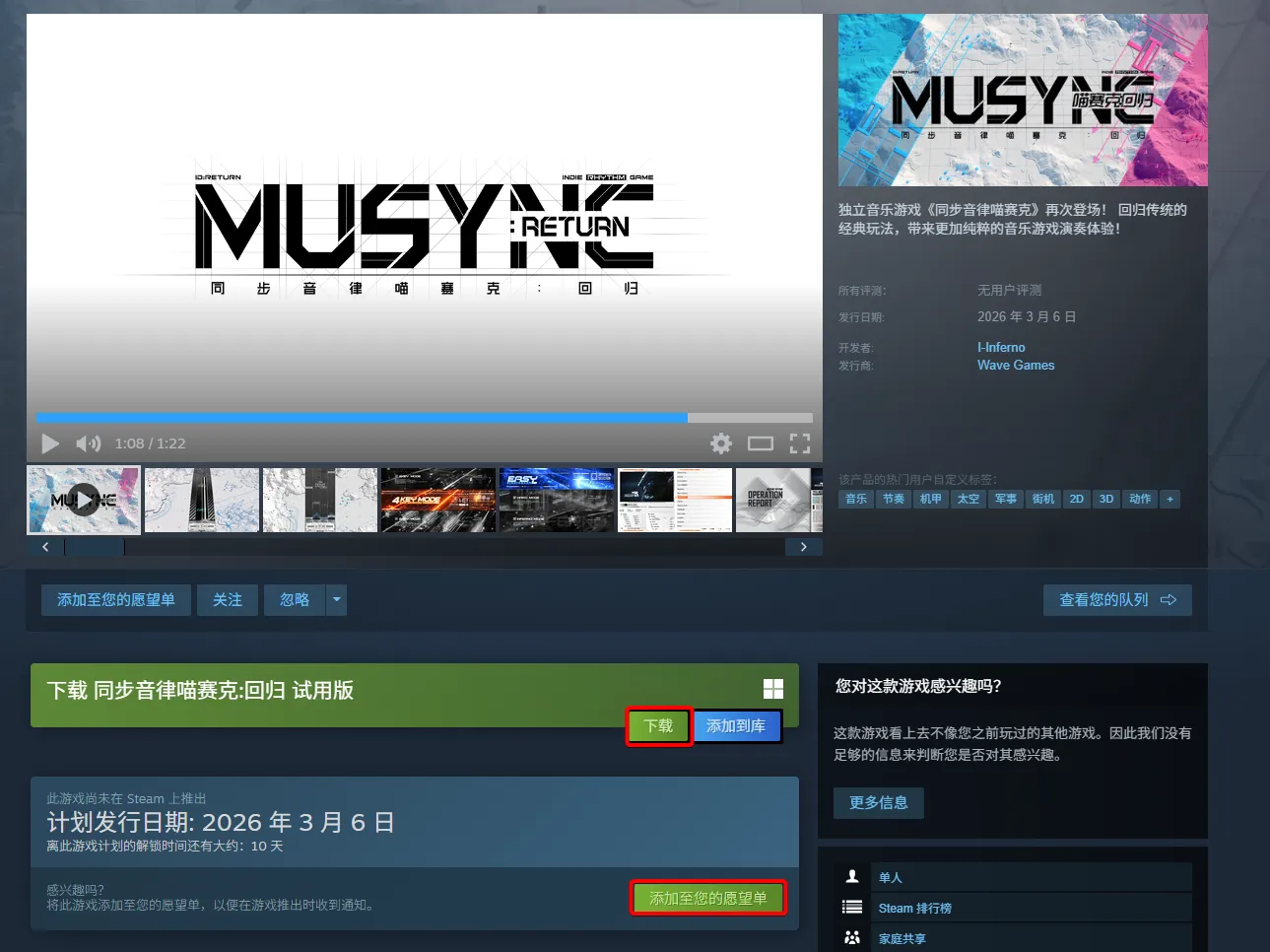This screenshot has width=1270, height=952.
Task: Click the single-player person icon
Action: pos(852,876)
